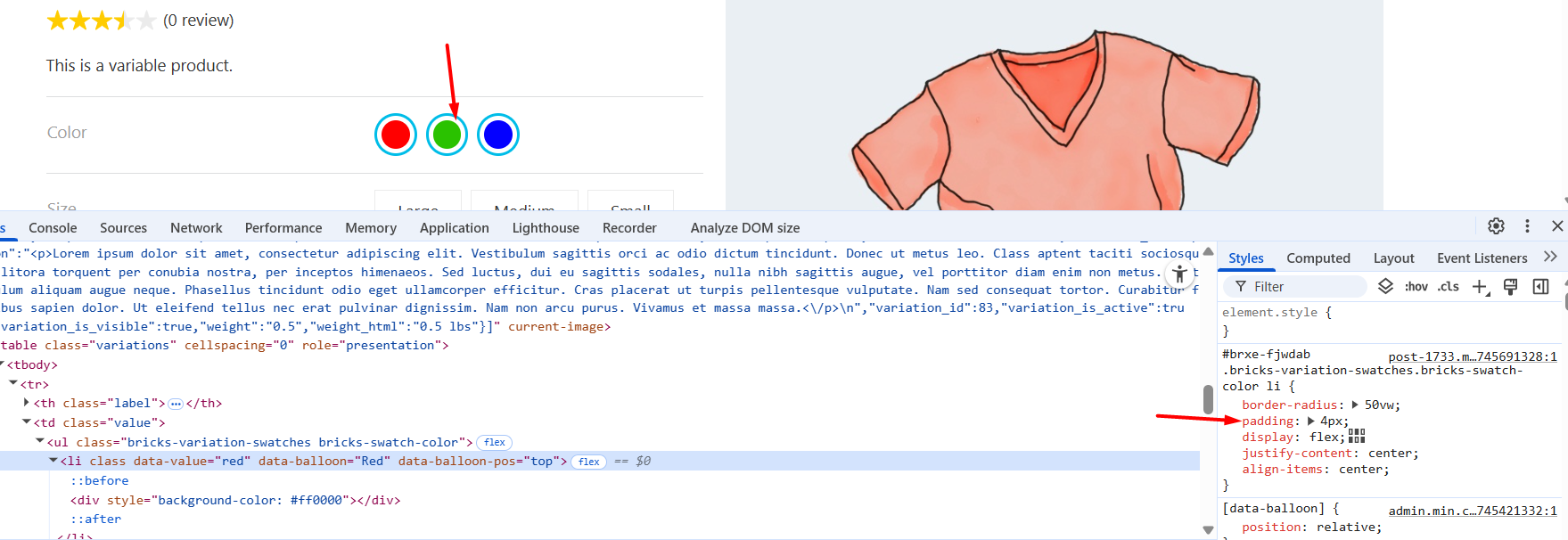Viewport: 1568px width, 540px height.
Task: Select the red color swatch
Action: [x=396, y=135]
